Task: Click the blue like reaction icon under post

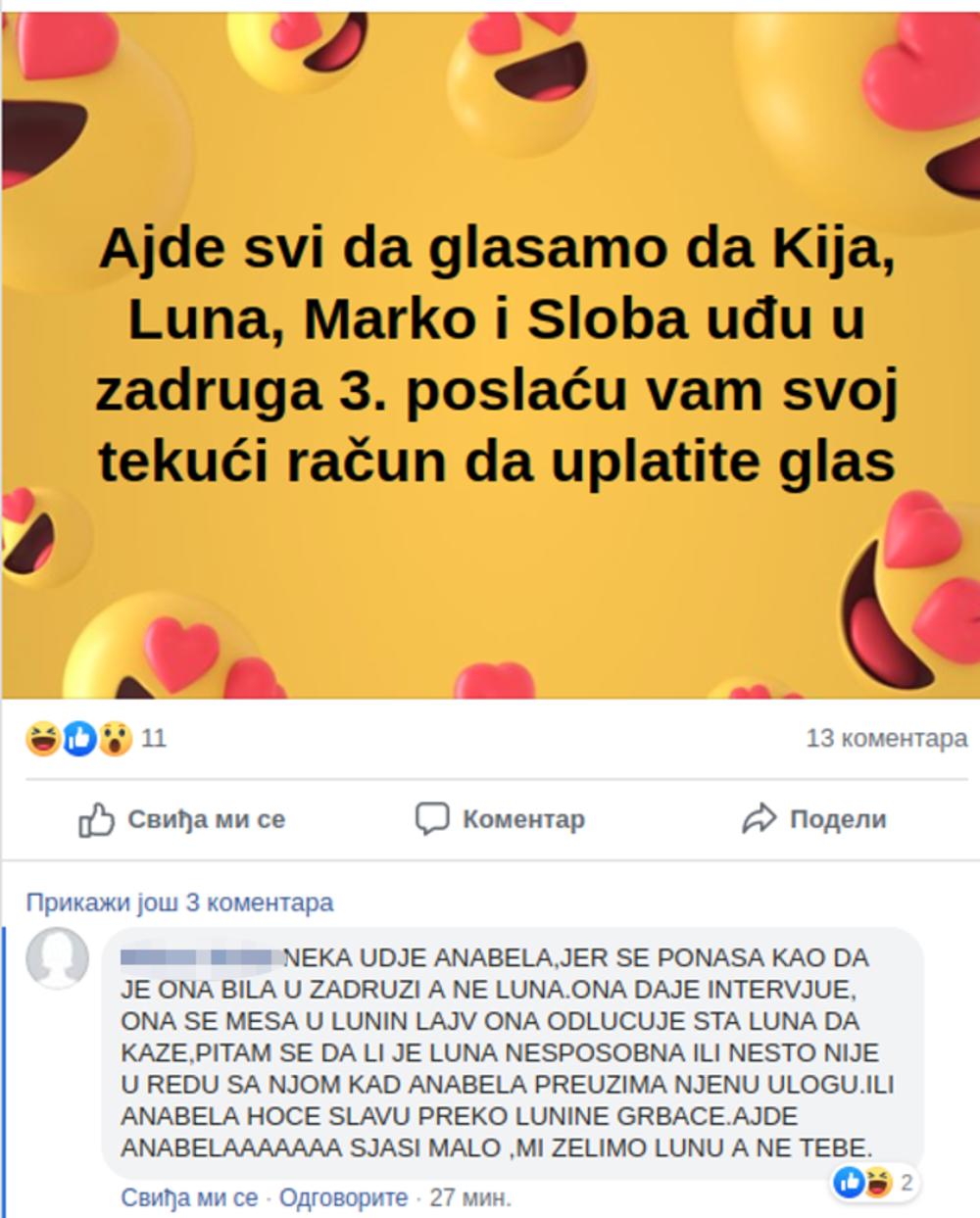Action: [x=79, y=738]
